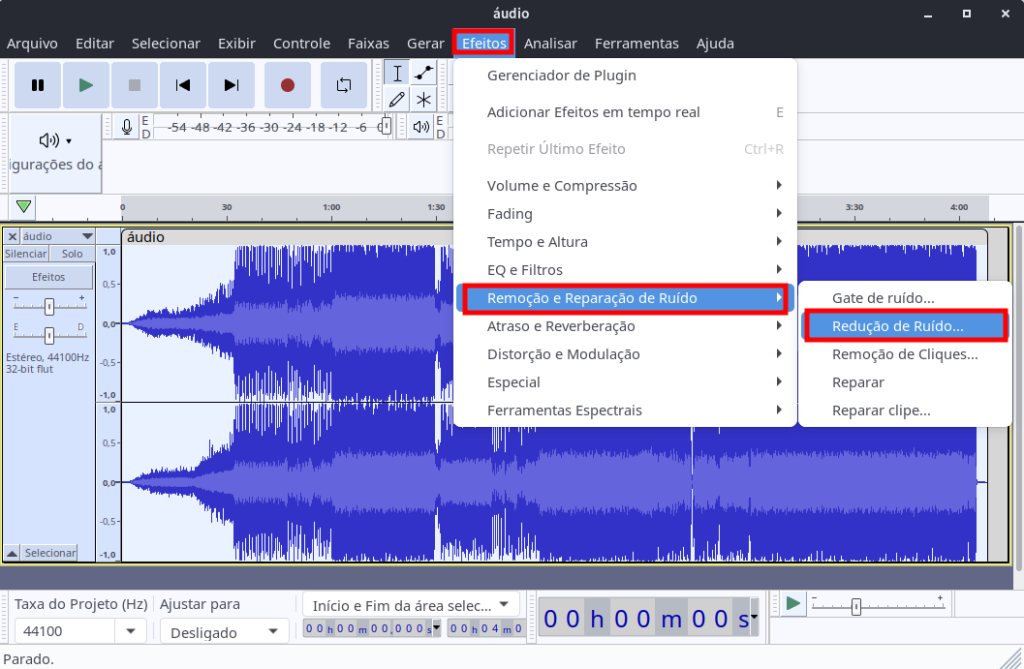Image resolution: width=1024 pixels, height=669 pixels.
Task: Skip to the start of the project
Action: click(x=183, y=85)
